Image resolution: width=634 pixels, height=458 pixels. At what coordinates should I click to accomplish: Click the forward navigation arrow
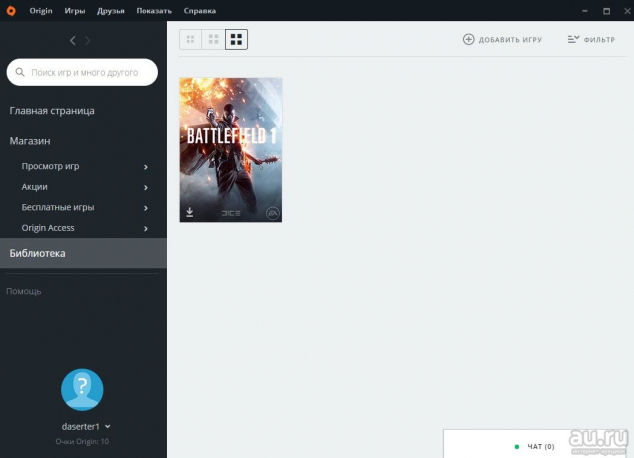pos(88,40)
